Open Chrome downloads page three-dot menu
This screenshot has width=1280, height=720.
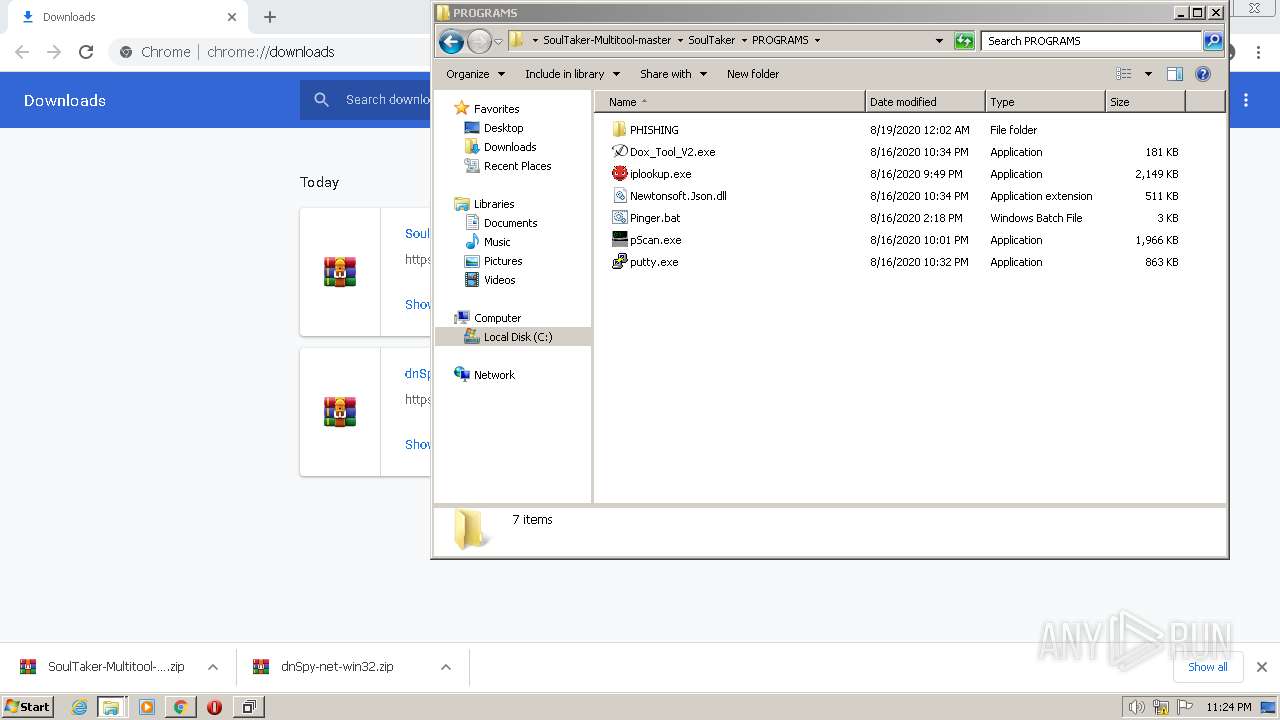pos(1246,100)
